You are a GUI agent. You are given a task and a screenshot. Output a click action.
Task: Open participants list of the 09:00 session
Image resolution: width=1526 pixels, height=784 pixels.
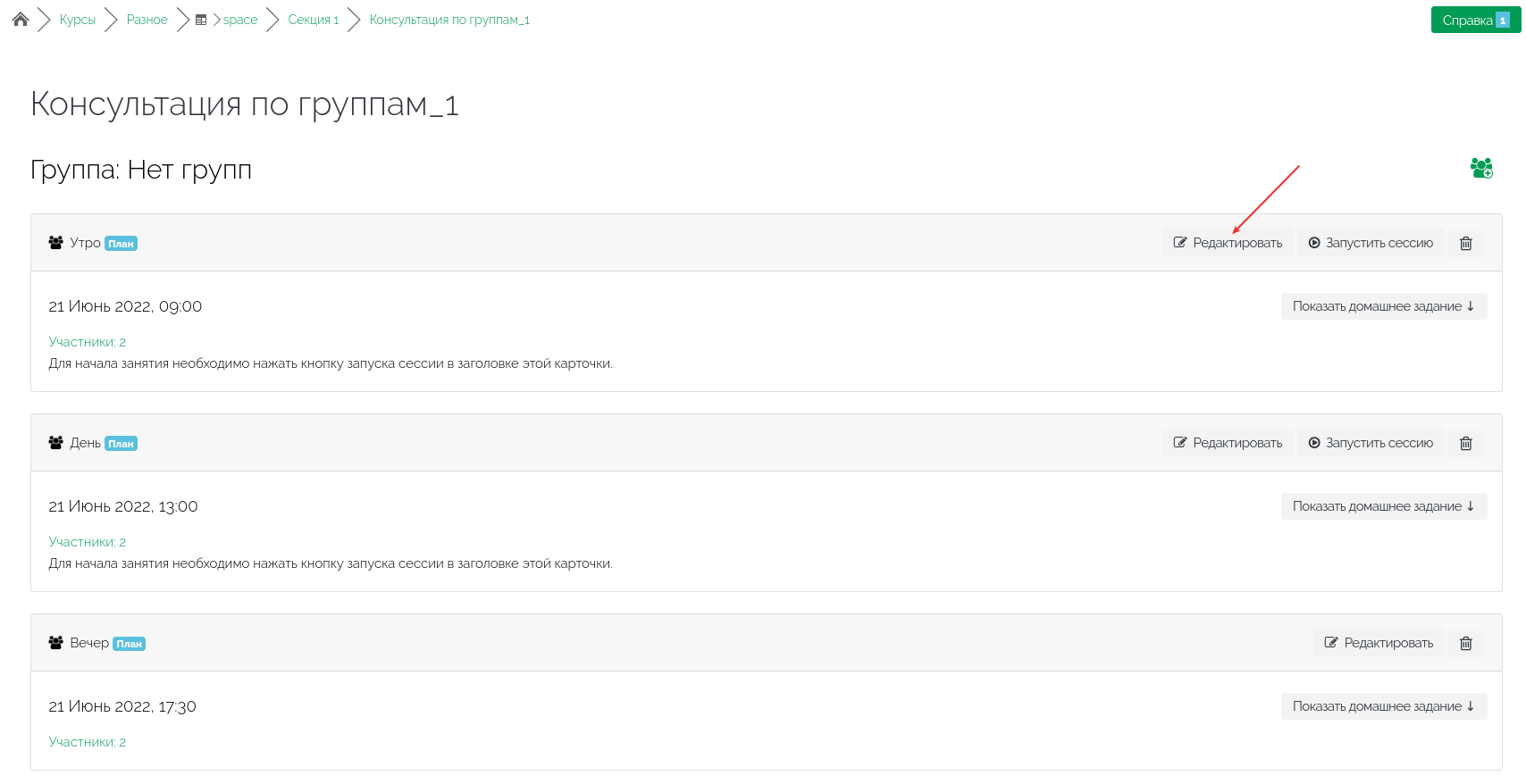tap(88, 342)
